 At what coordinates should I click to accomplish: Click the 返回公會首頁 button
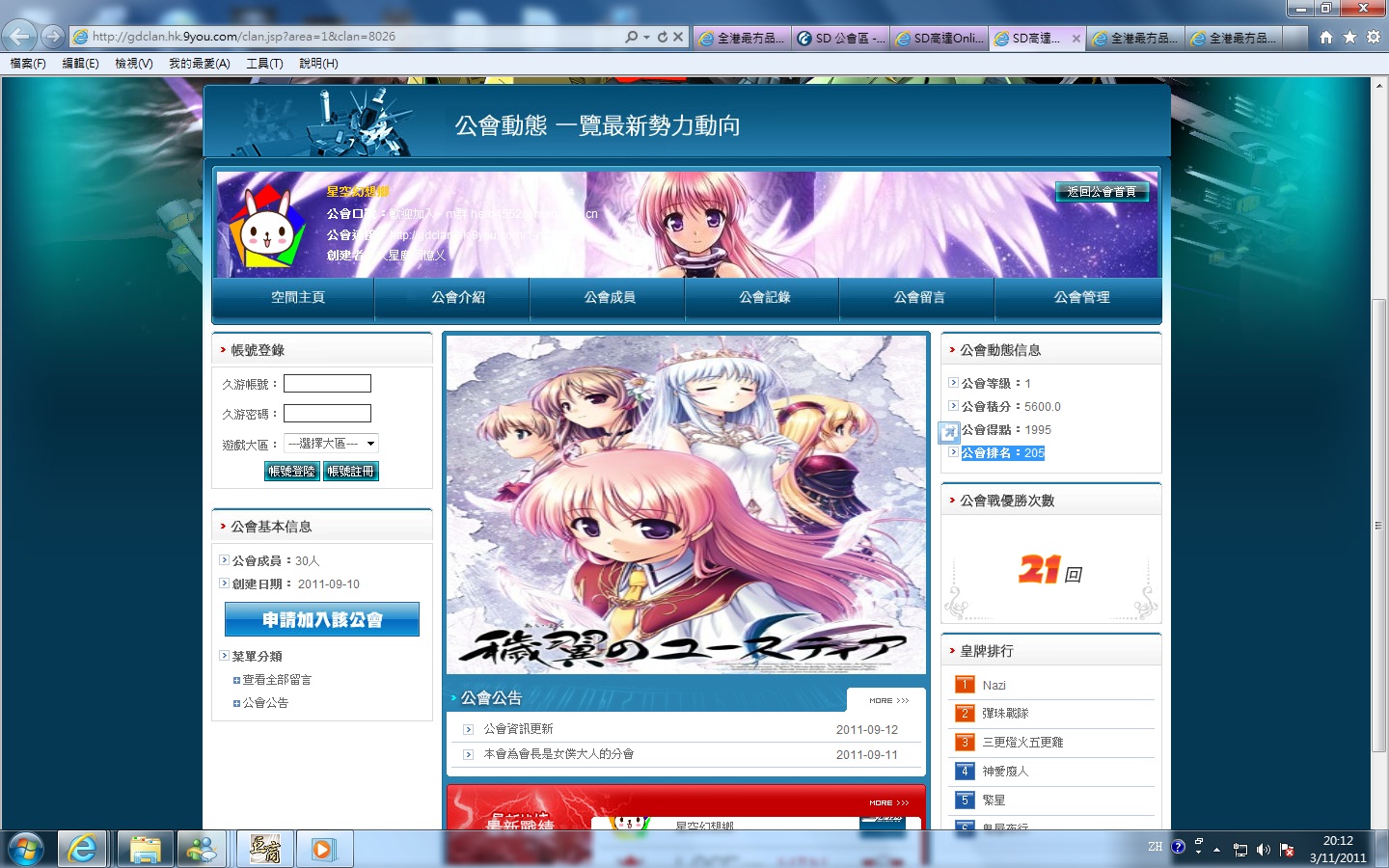pyautogui.click(x=1102, y=192)
